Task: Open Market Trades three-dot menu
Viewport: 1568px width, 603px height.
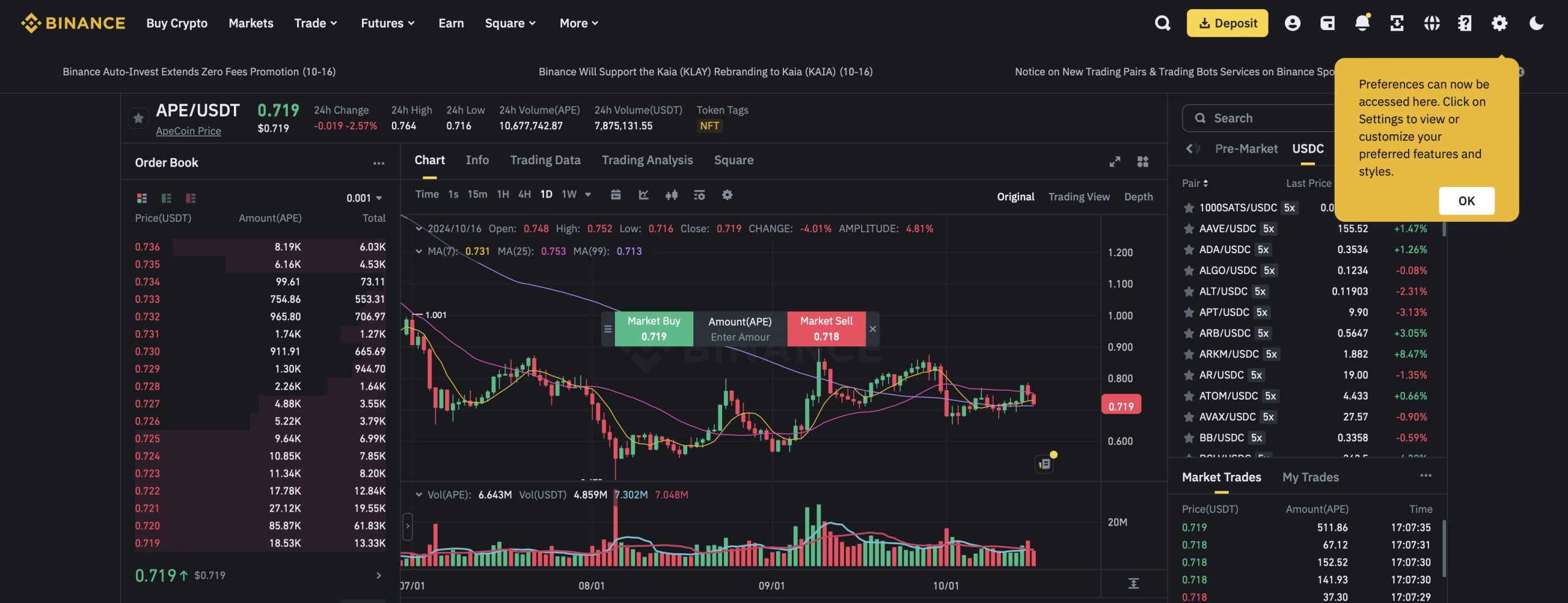Action: click(1426, 476)
